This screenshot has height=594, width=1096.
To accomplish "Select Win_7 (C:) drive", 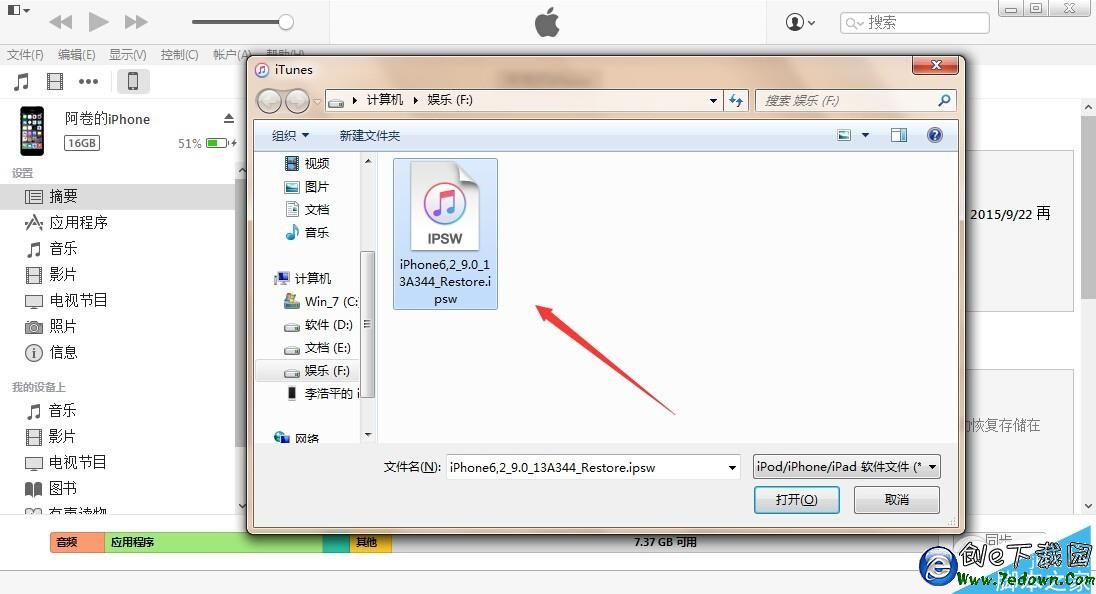I will coord(322,301).
